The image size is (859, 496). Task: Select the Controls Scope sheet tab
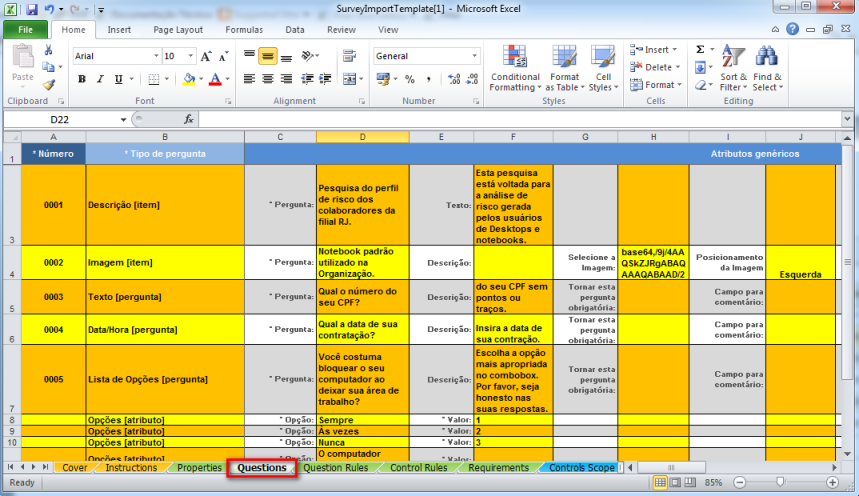point(582,468)
